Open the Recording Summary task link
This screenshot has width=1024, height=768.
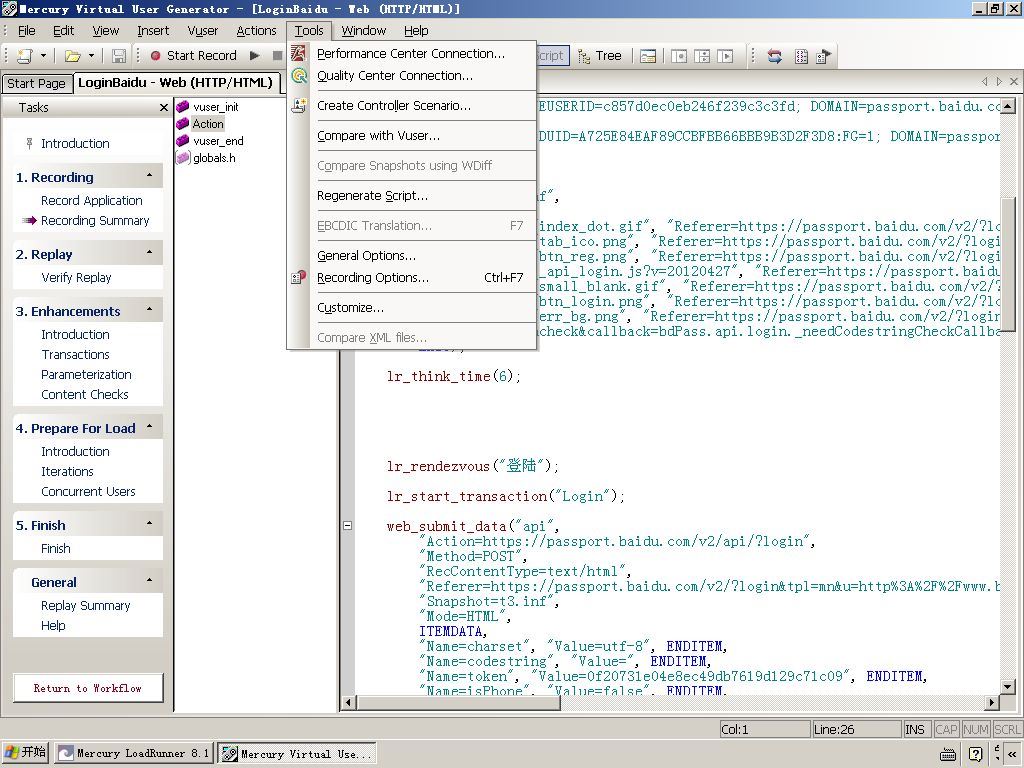coord(95,221)
